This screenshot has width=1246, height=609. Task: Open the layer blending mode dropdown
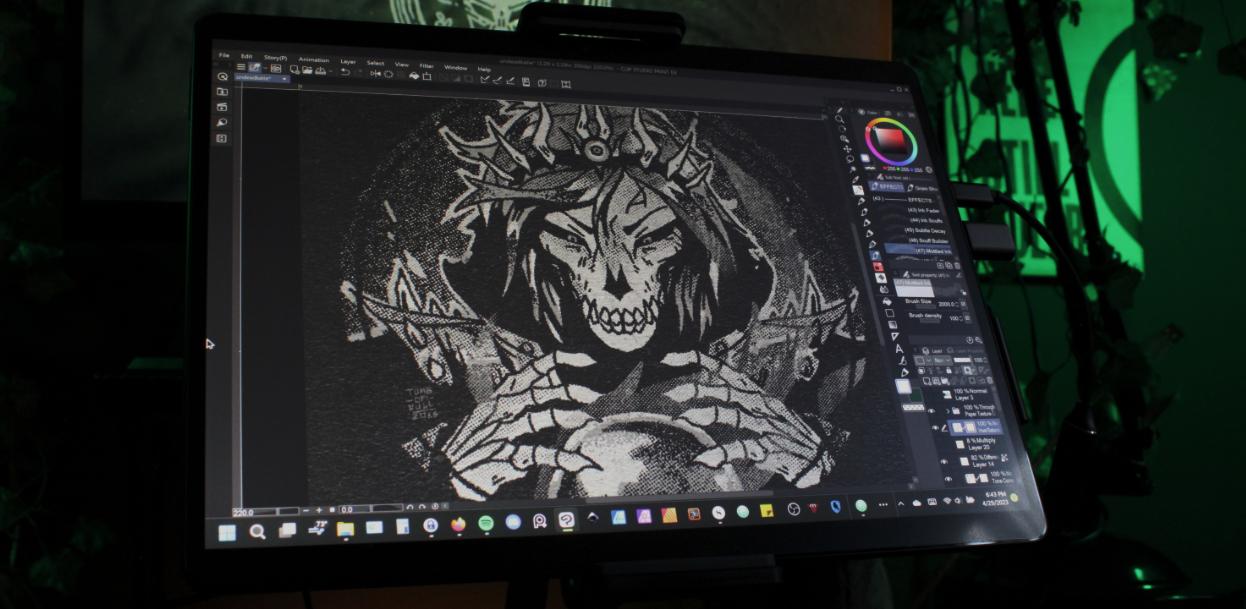tap(943, 360)
